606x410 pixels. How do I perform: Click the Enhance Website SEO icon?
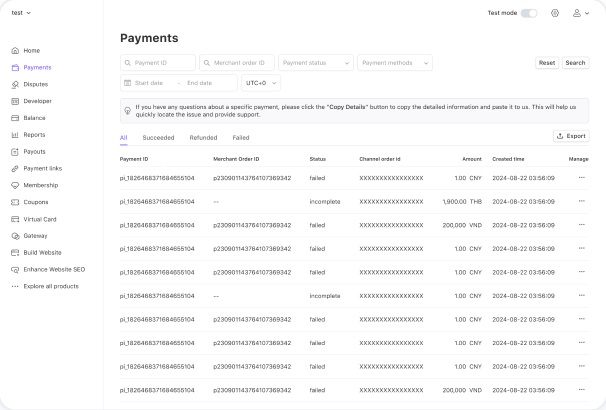tap(15, 270)
